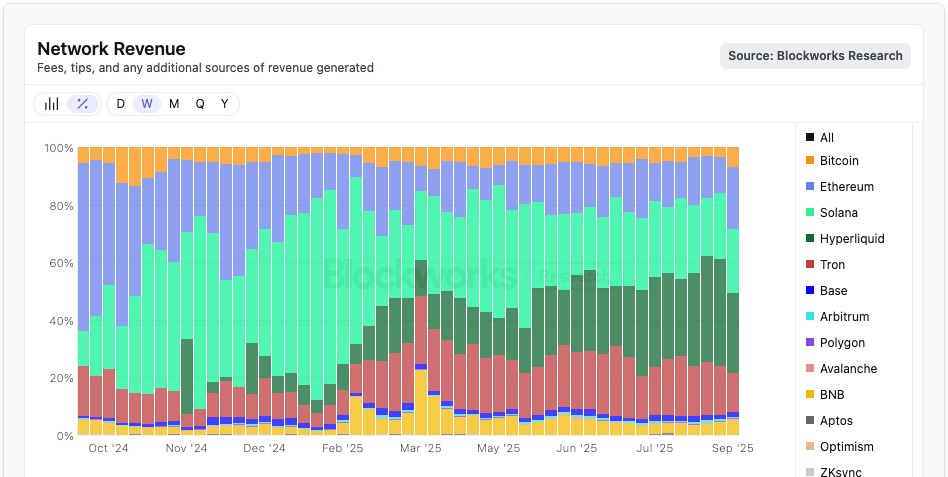Click the Nov '24 x-axis label
Image resolution: width=948 pixels, height=477 pixels.
187,449
